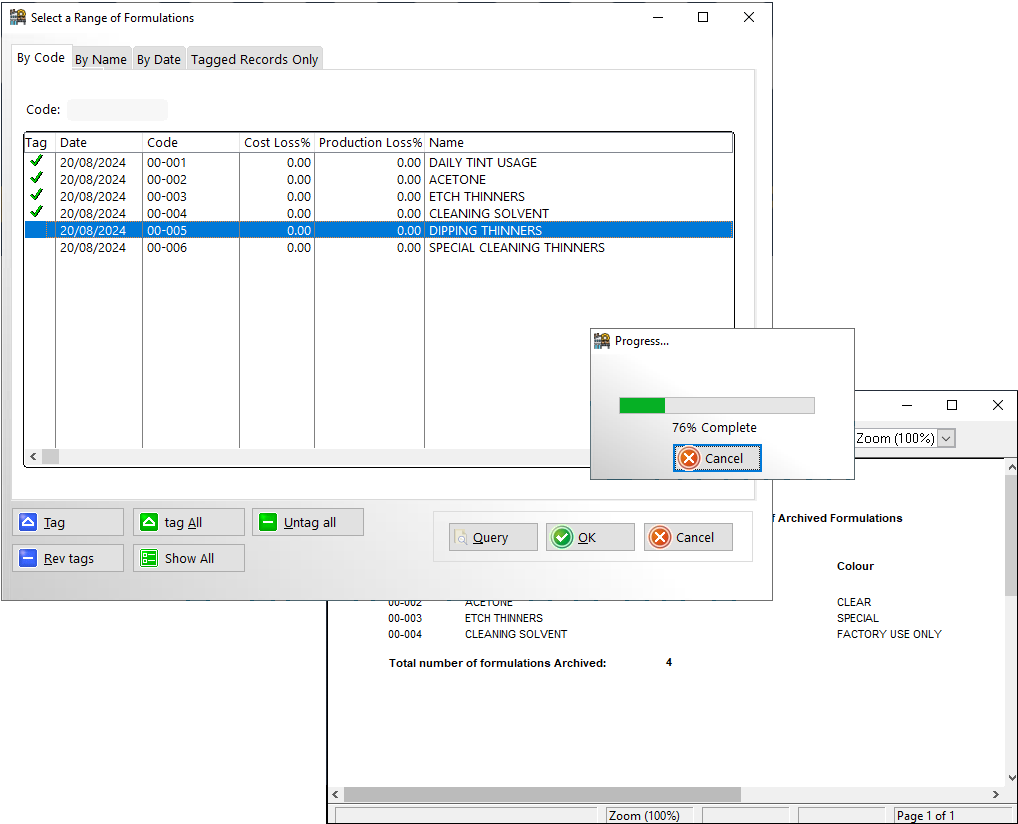The height and width of the screenshot is (824, 1018).
Task: Switch to the By Name tab
Action: [x=101, y=59]
